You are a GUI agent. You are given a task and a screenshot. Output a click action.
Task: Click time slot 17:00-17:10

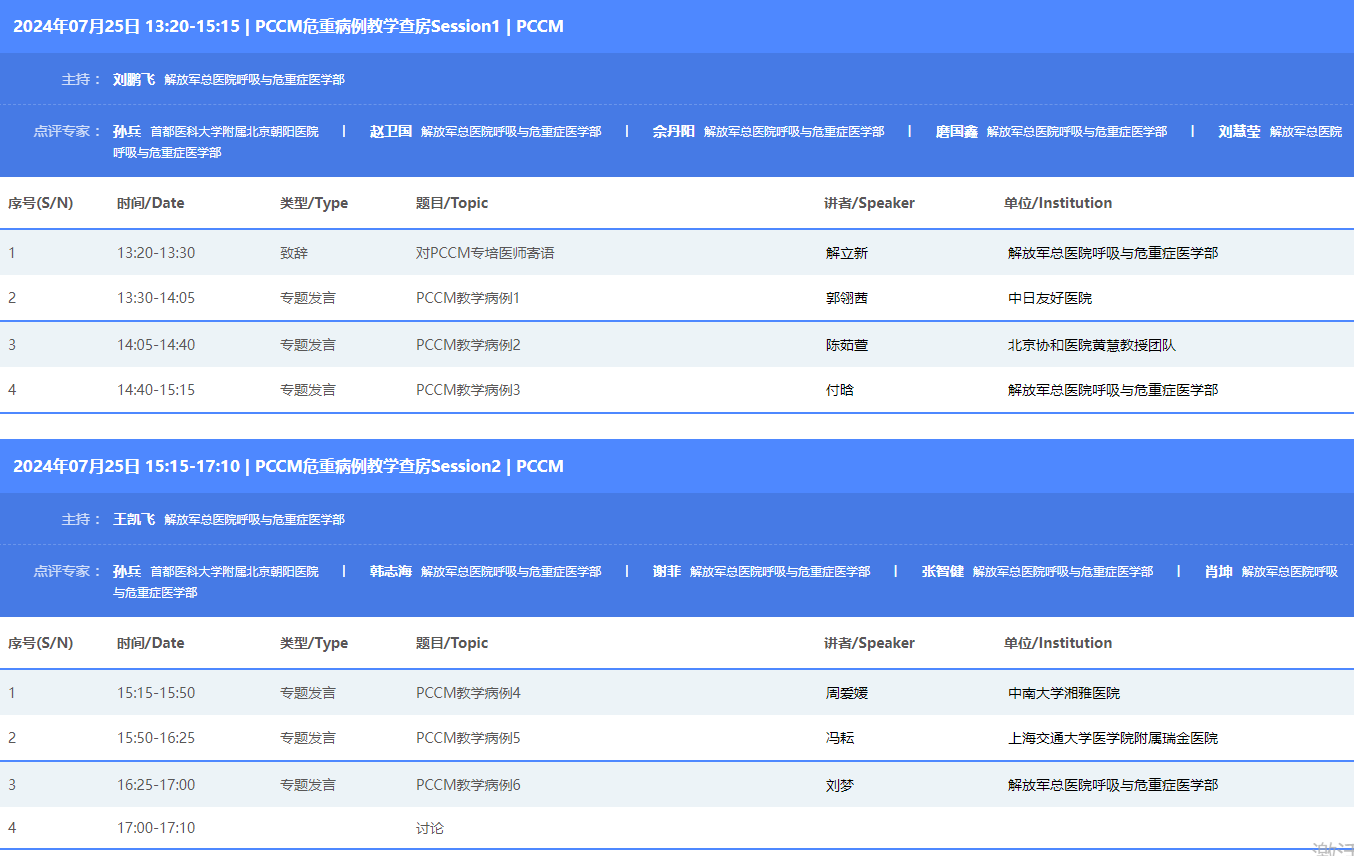click(156, 828)
